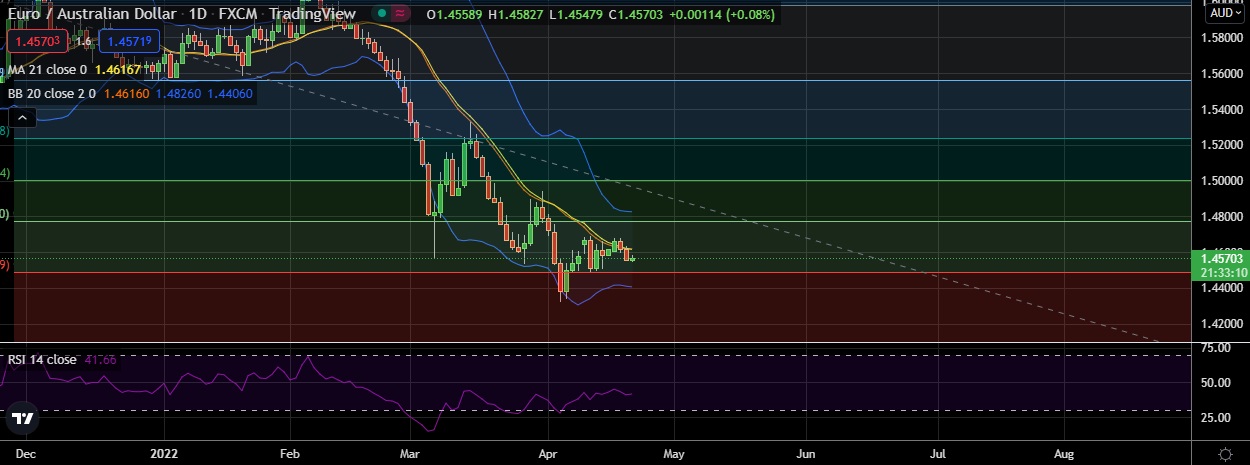This screenshot has width=1250, height=465.
Task: Click the Mar label on time axis
Action: tap(411, 453)
